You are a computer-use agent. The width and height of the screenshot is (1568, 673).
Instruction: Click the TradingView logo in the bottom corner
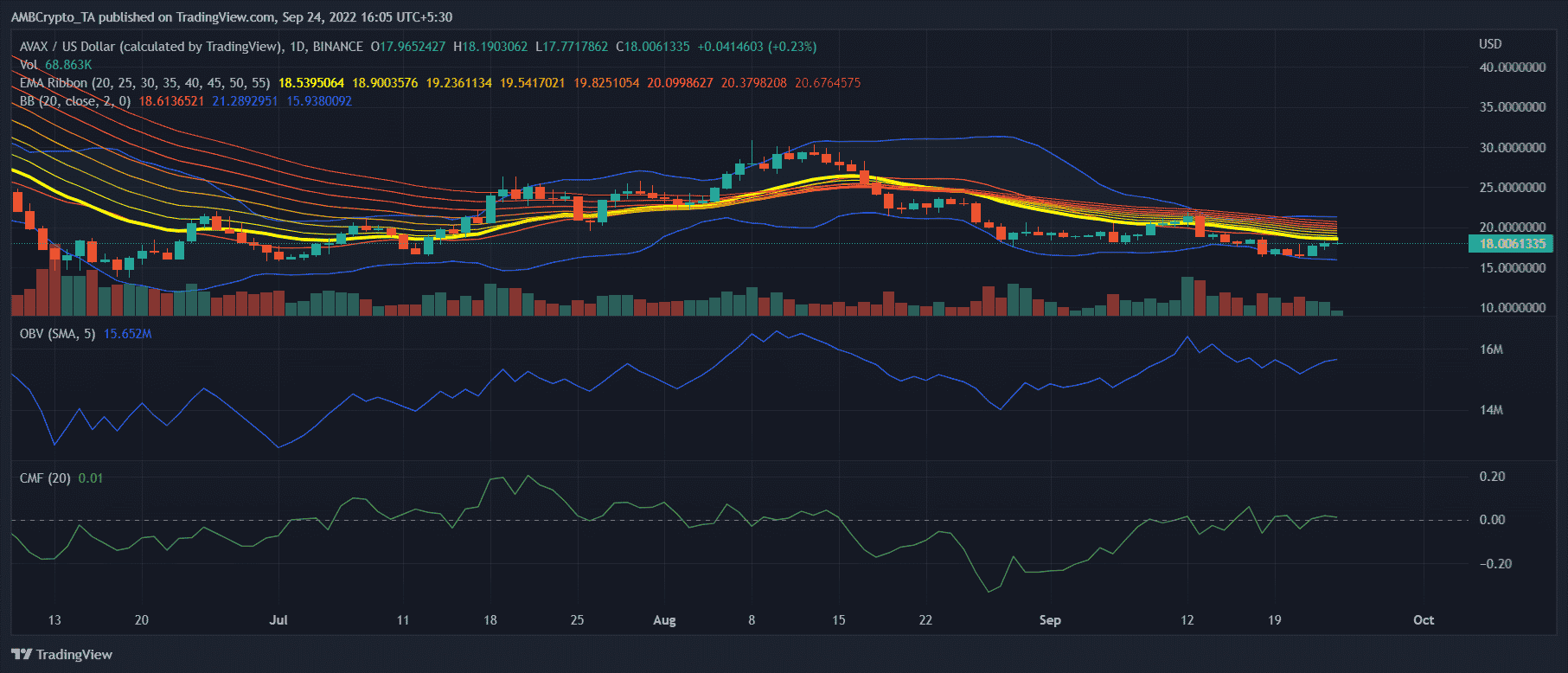click(x=62, y=654)
